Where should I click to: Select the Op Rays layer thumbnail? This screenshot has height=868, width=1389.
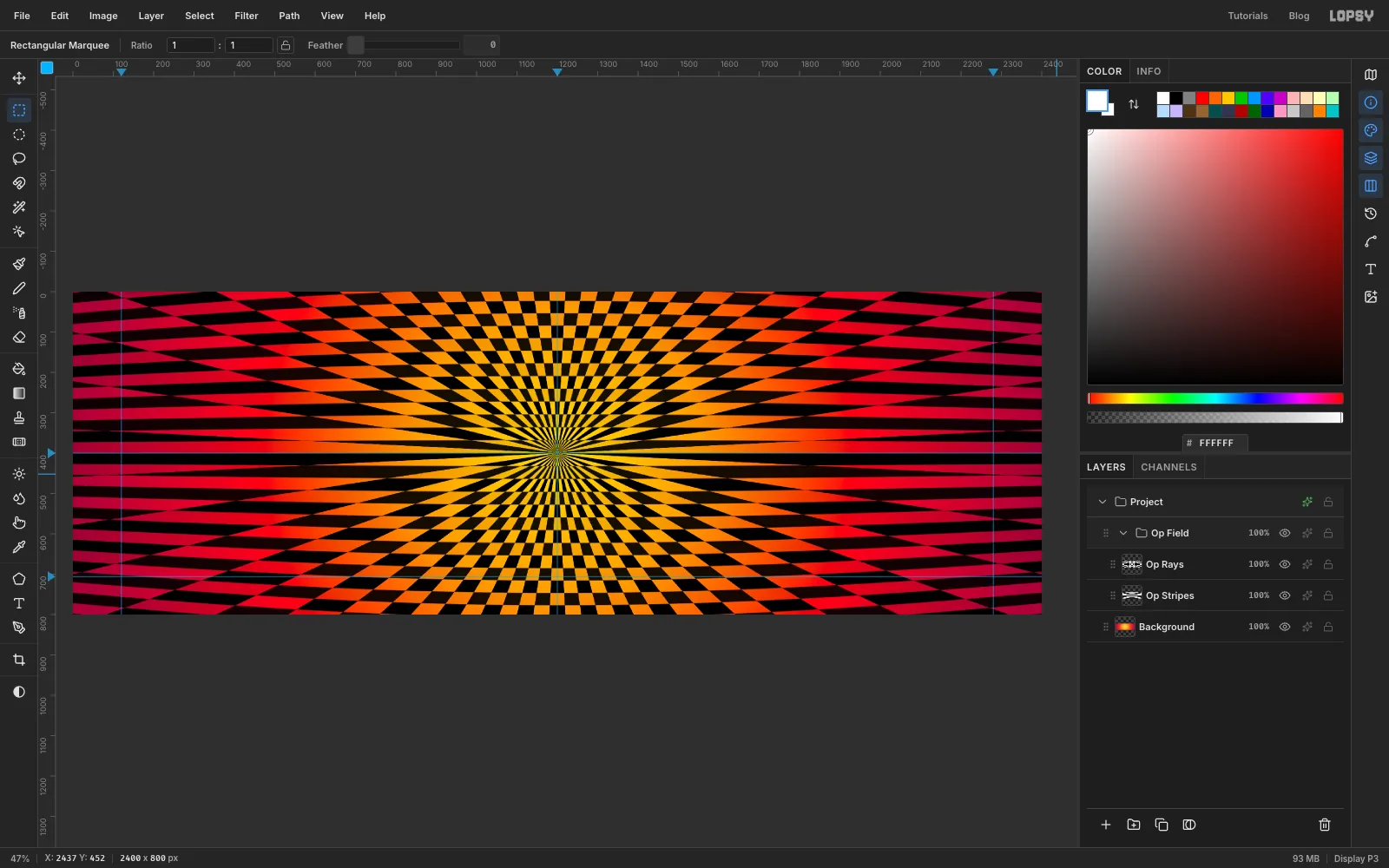pos(1132,564)
